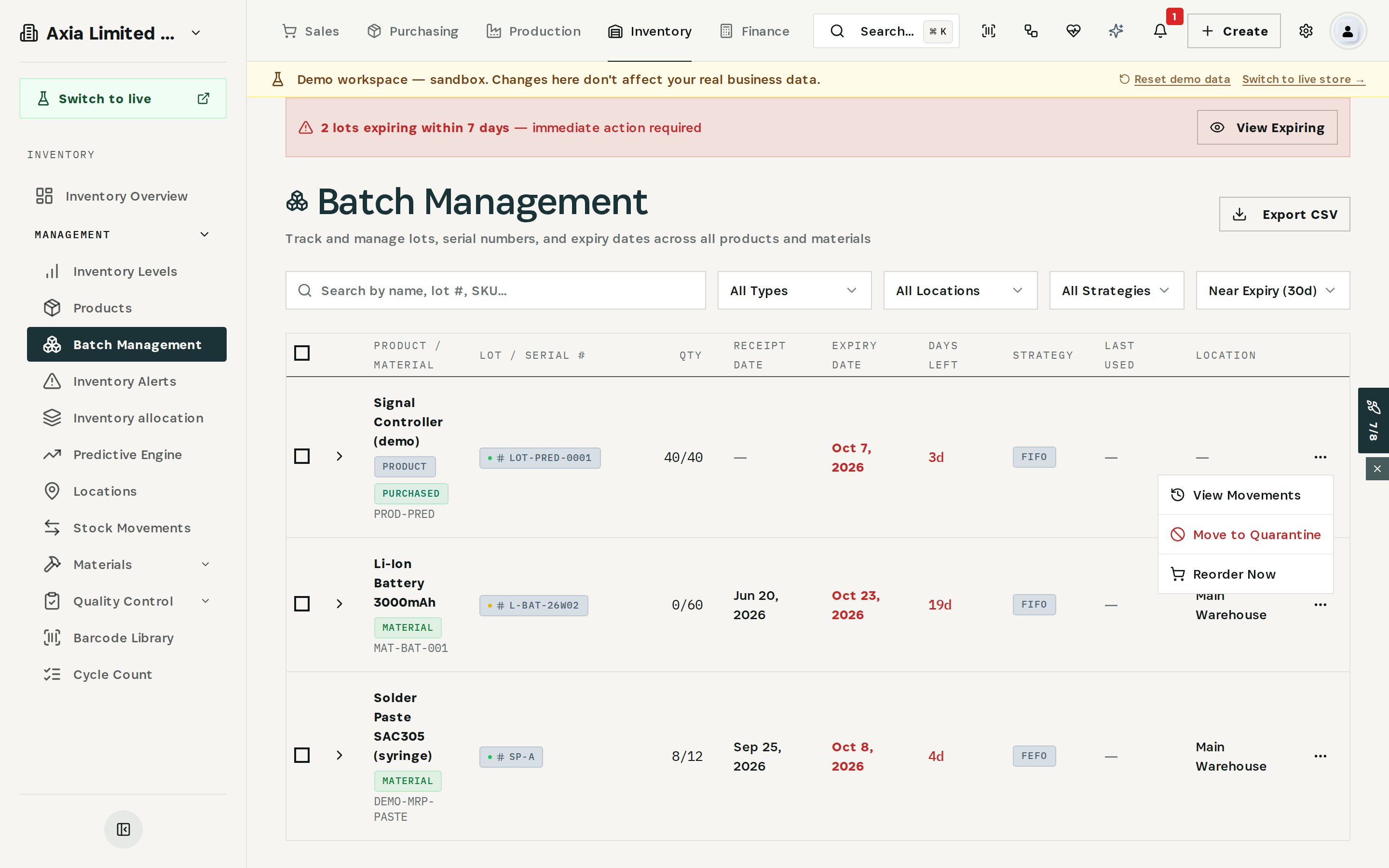Open row actions for Solder Paste SAC305
The height and width of the screenshot is (868, 1389).
[1320, 756]
